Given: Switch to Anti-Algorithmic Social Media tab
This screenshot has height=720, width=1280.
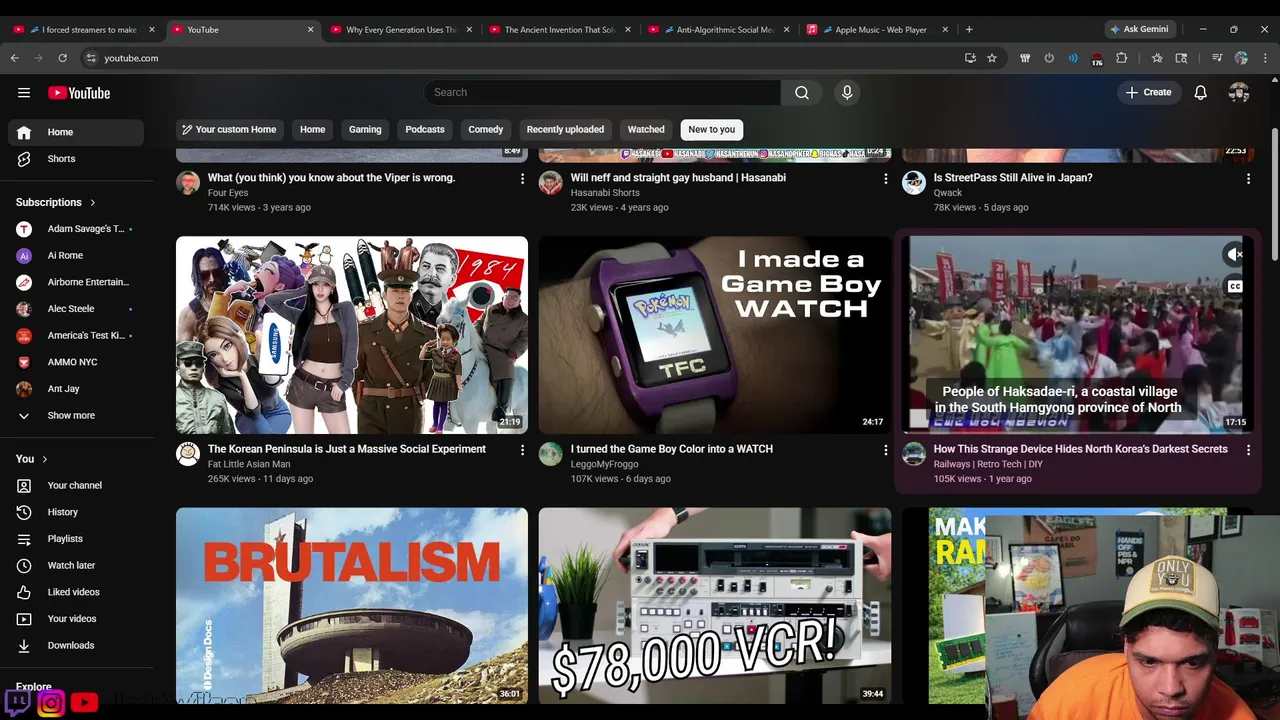Looking at the screenshot, I should coord(720,30).
